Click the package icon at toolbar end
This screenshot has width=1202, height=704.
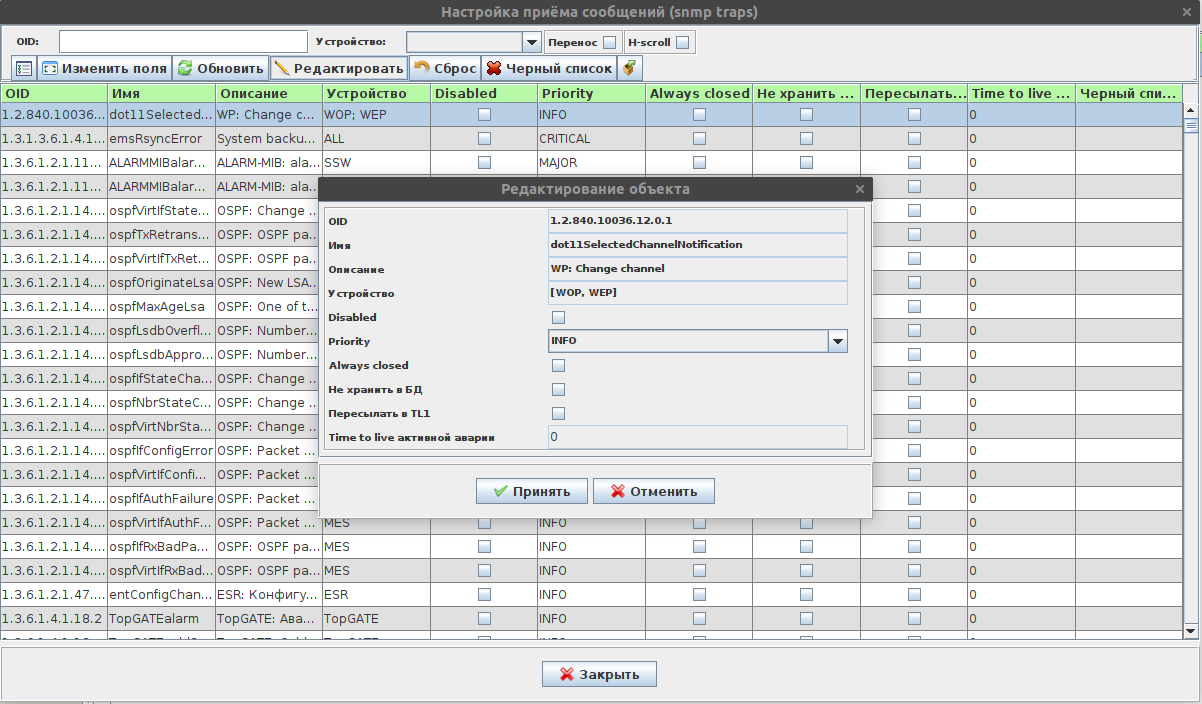(629, 69)
